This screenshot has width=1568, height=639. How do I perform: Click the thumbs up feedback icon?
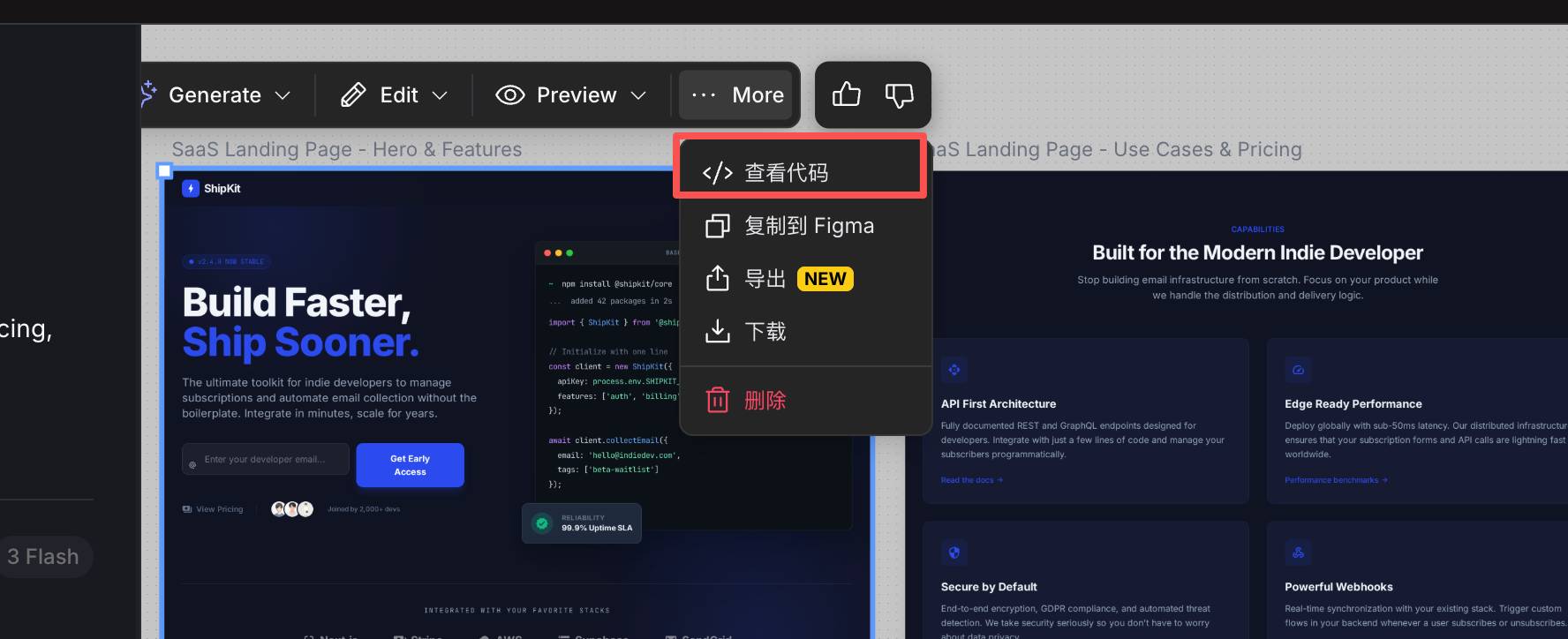click(x=846, y=94)
